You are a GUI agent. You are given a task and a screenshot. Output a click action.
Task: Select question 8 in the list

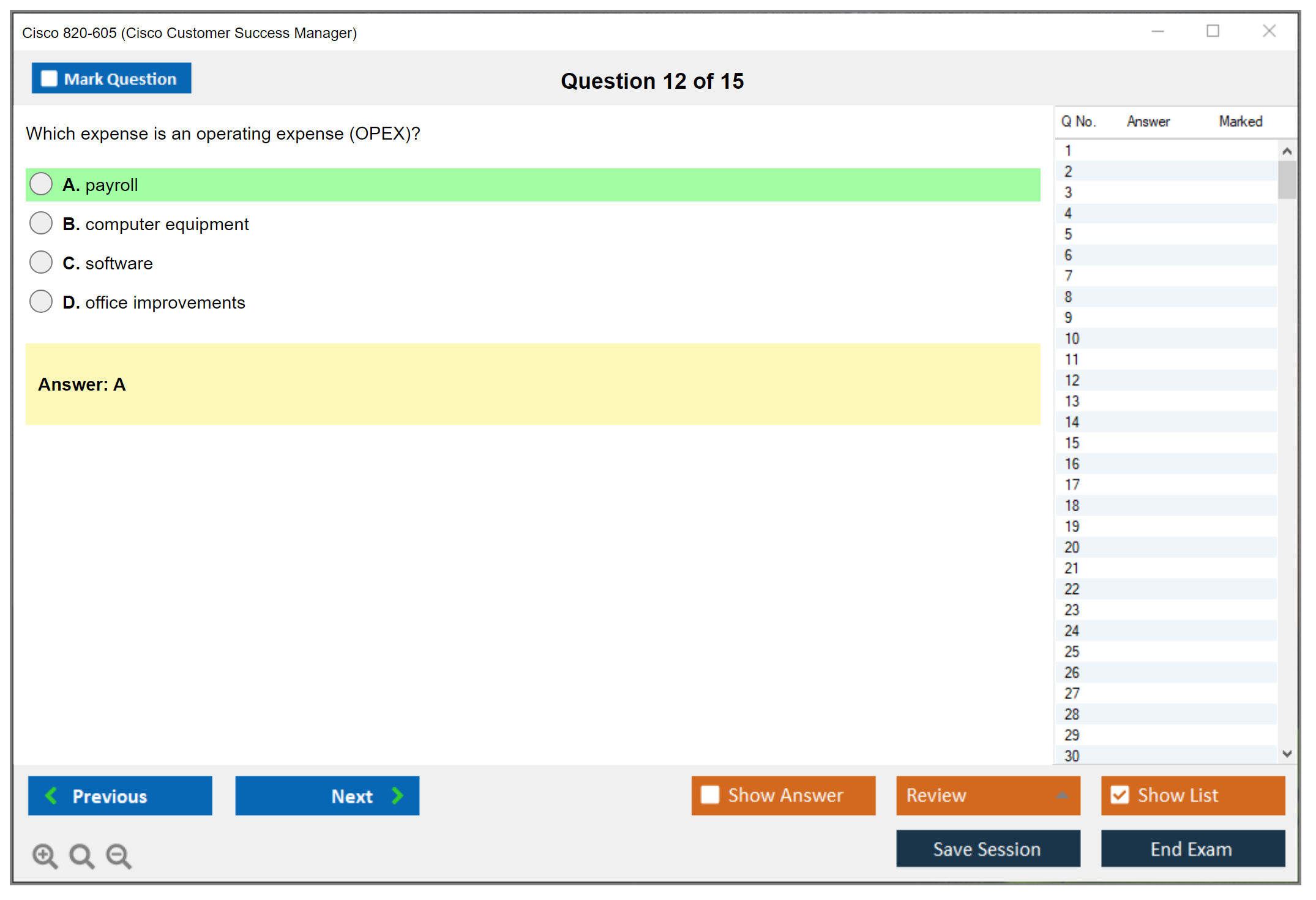point(1068,297)
